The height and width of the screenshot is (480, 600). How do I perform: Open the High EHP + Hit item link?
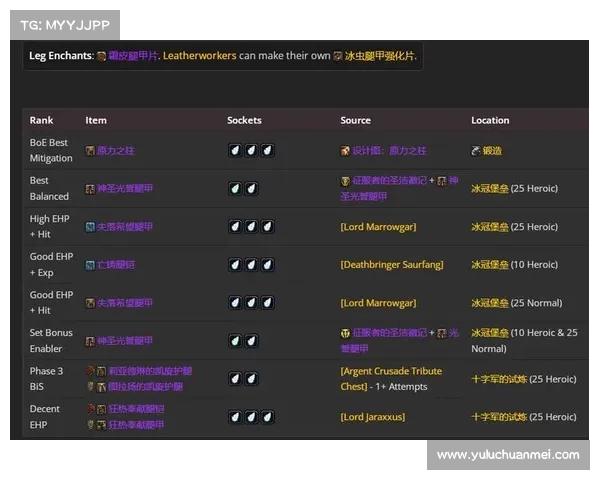(125, 227)
